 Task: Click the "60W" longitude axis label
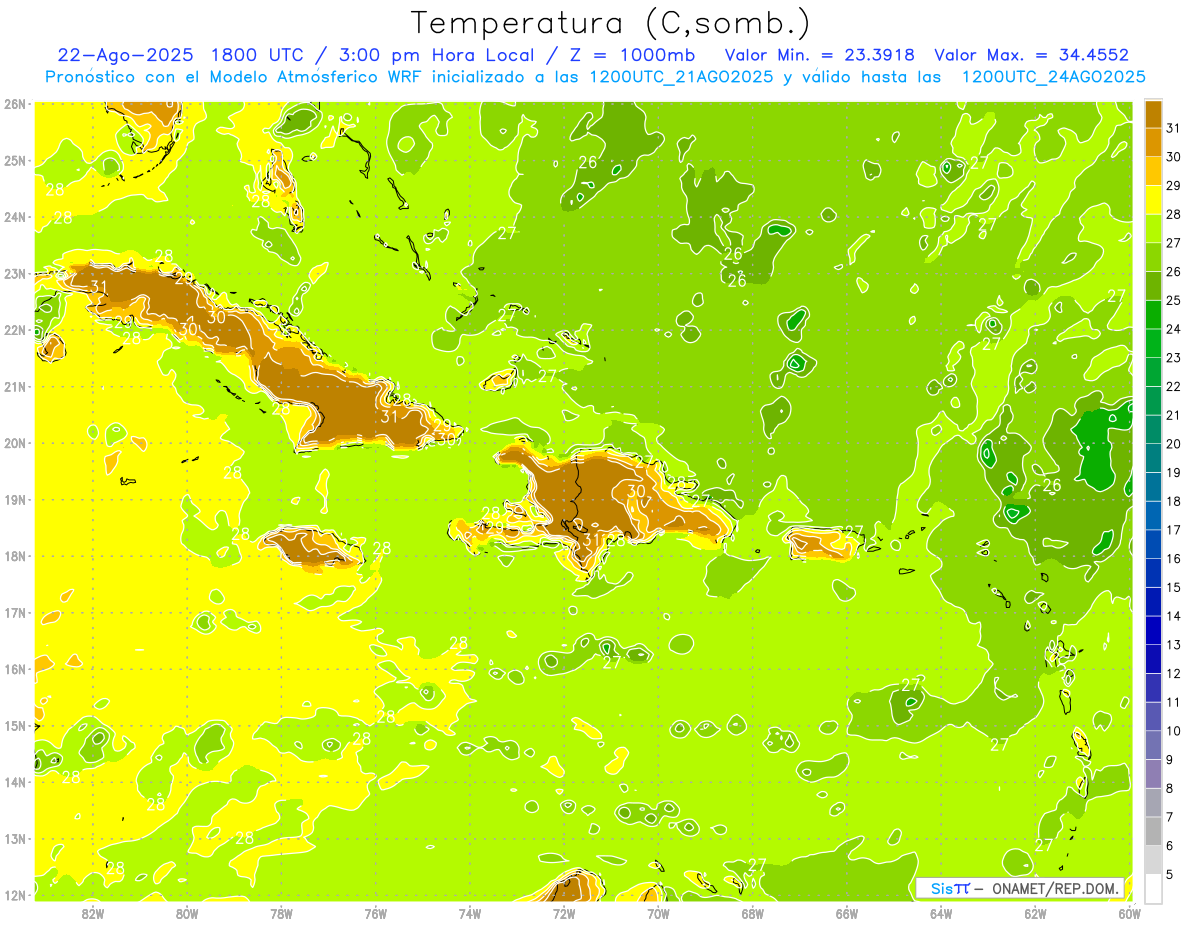[x=1129, y=913]
